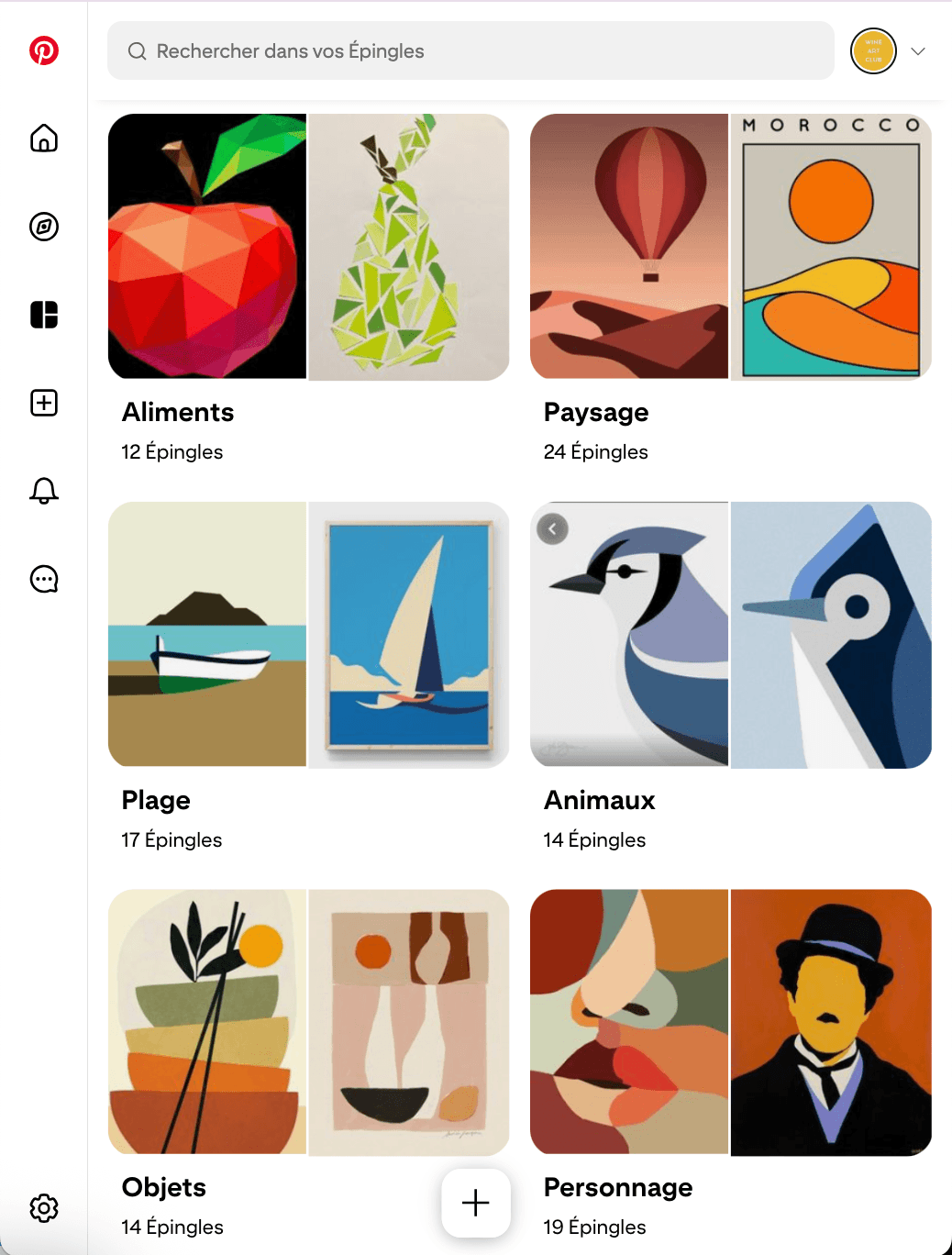
Task: Click the Pinterest logo icon
Action: click(44, 50)
